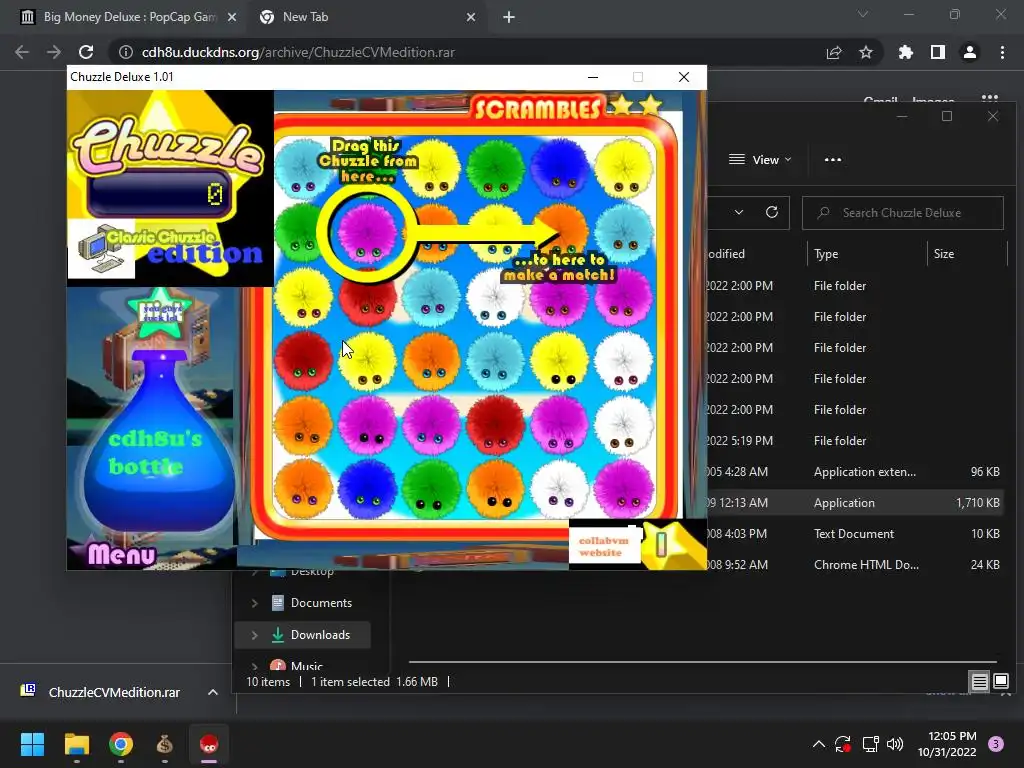Open File Explorer from the taskbar
Screen dimensions: 1024x768
(76, 744)
